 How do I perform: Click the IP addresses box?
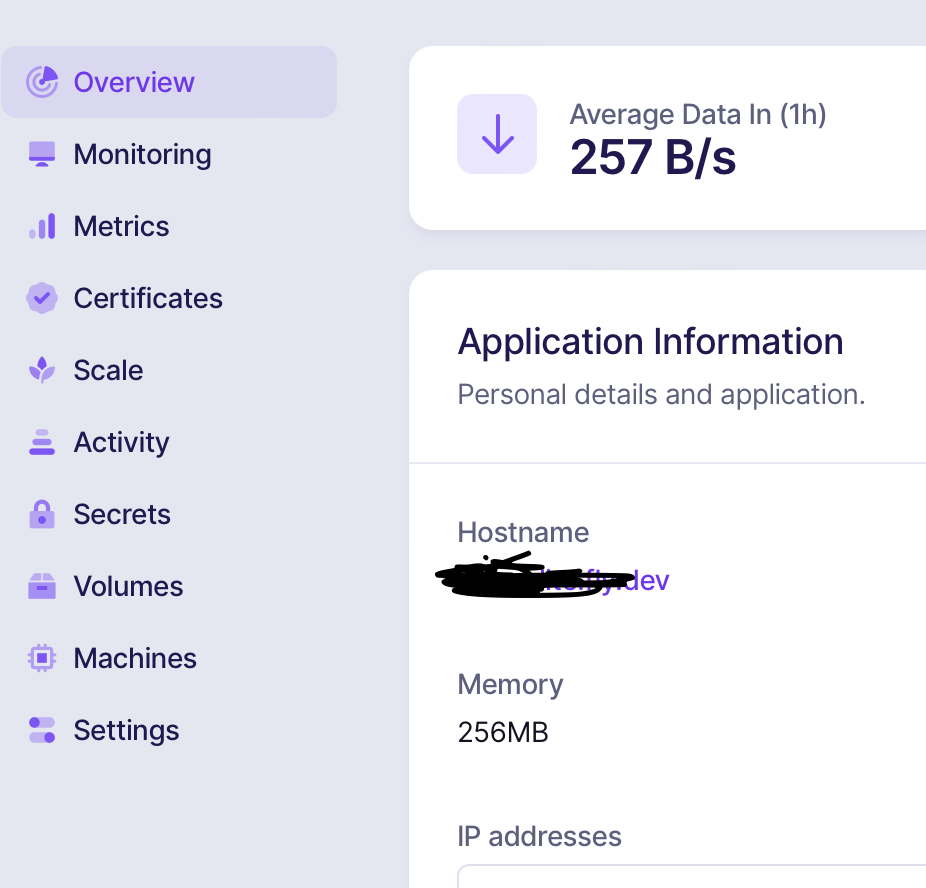[x=692, y=876]
